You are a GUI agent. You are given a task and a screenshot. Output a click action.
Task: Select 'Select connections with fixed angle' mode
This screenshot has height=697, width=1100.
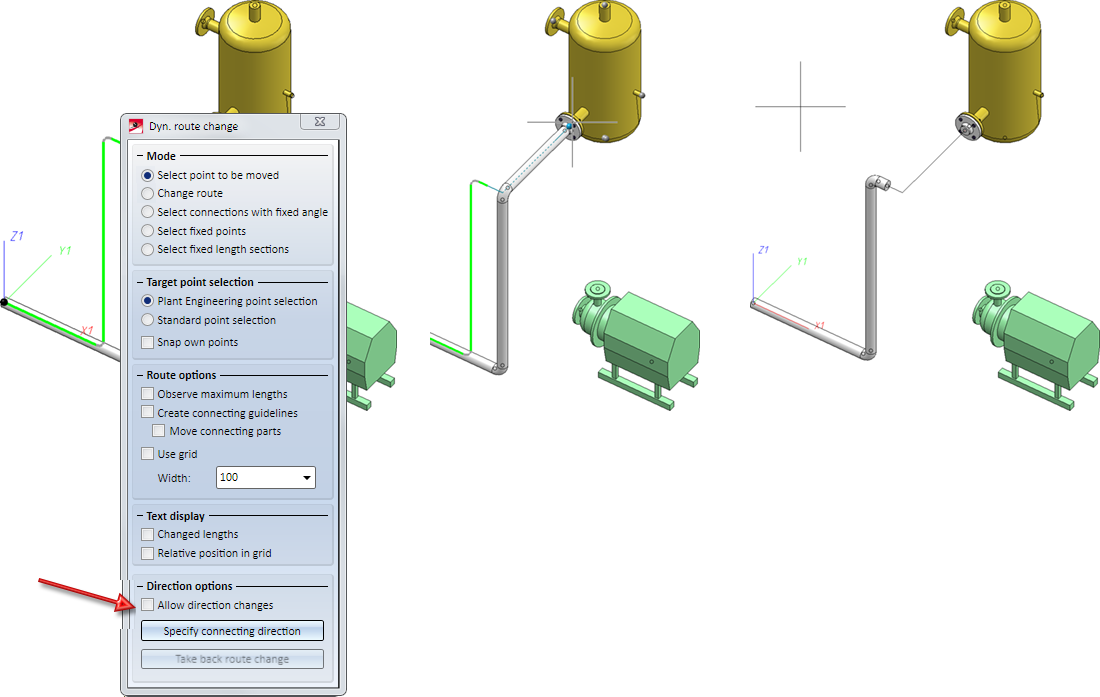(147, 212)
